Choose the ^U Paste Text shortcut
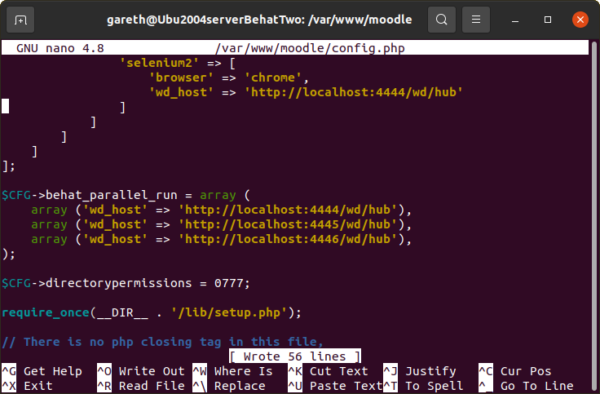This screenshot has height=394, width=600. point(335,386)
